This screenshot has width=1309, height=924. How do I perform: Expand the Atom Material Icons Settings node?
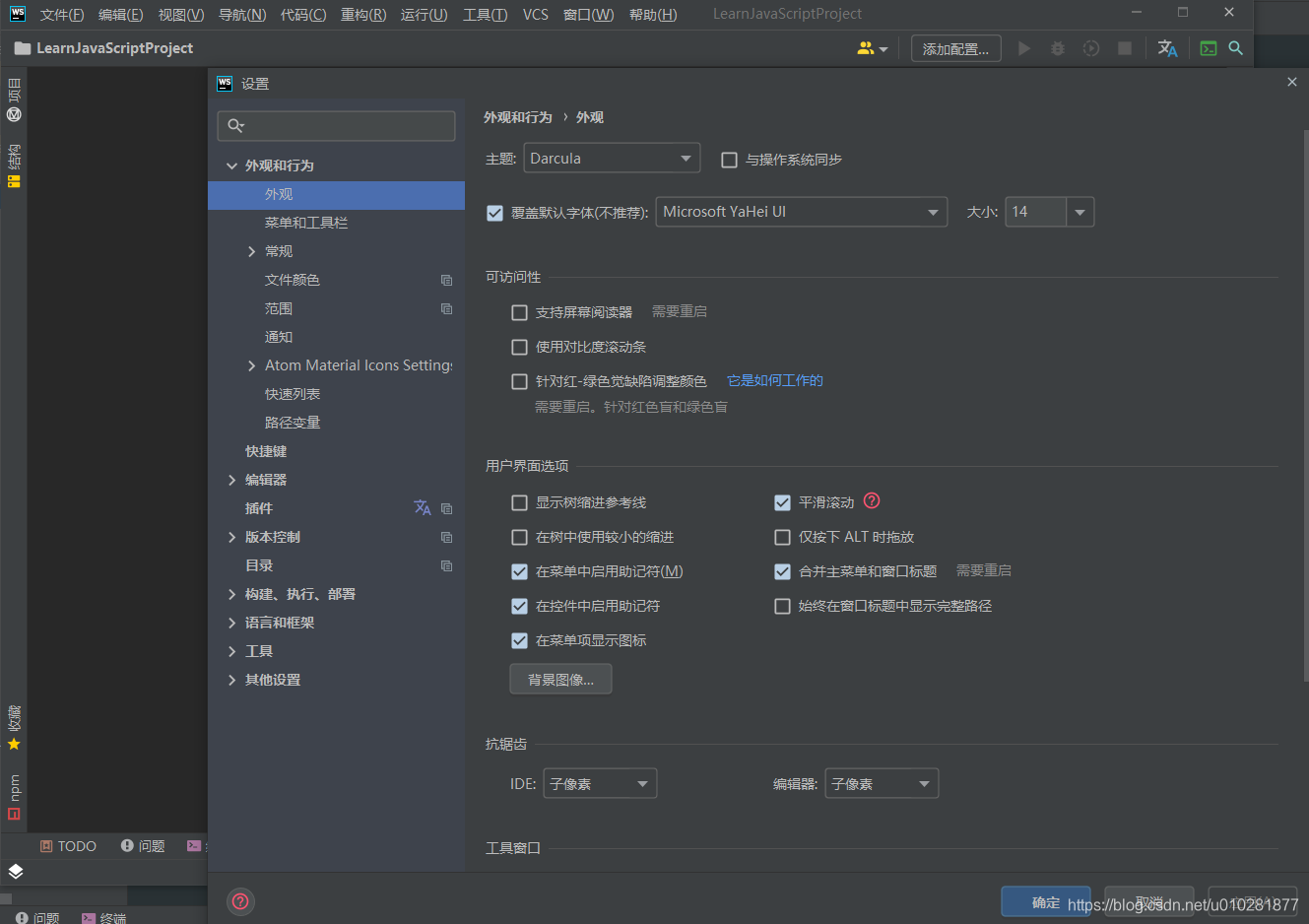(x=252, y=365)
